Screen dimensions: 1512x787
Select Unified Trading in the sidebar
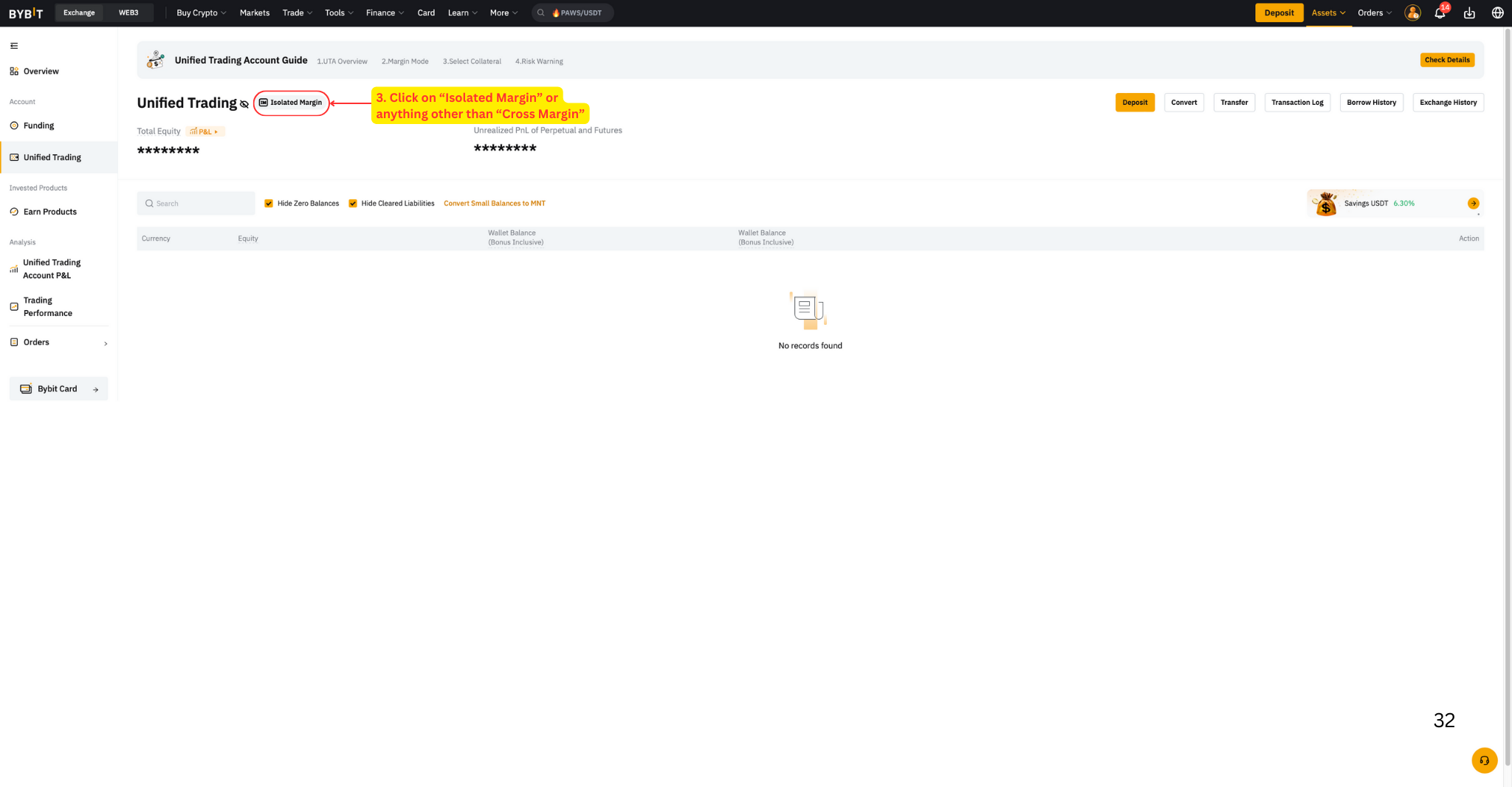[x=58, y=157]
